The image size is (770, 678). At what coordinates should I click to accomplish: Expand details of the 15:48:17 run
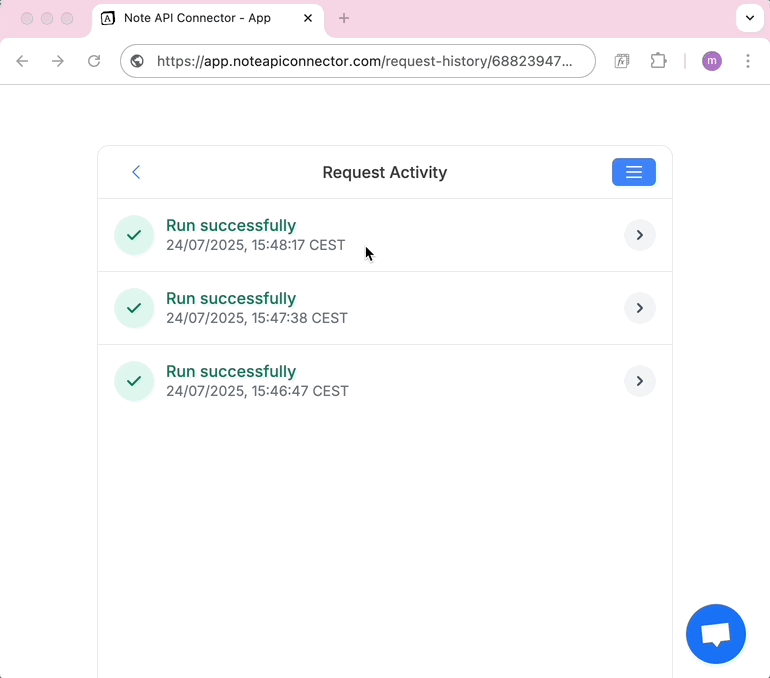click(x=639, y=235)
